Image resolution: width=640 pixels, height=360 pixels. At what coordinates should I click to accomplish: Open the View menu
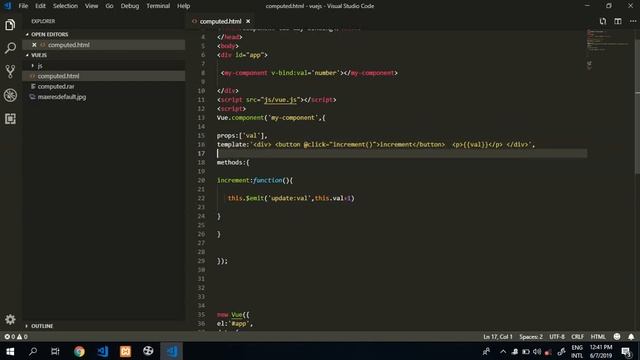click(x=91, y=6)
